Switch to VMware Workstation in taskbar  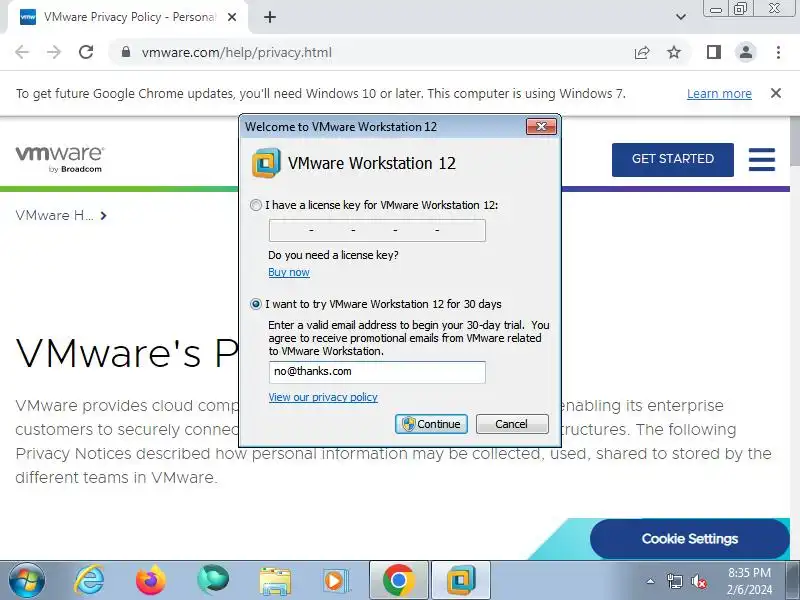461,581
